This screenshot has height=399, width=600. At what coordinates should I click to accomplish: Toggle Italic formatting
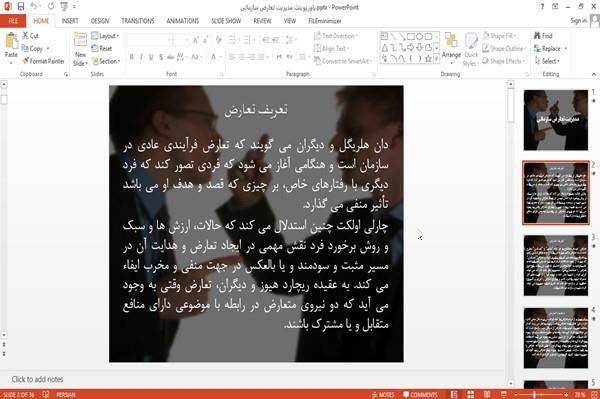click(x=141, y=57)
